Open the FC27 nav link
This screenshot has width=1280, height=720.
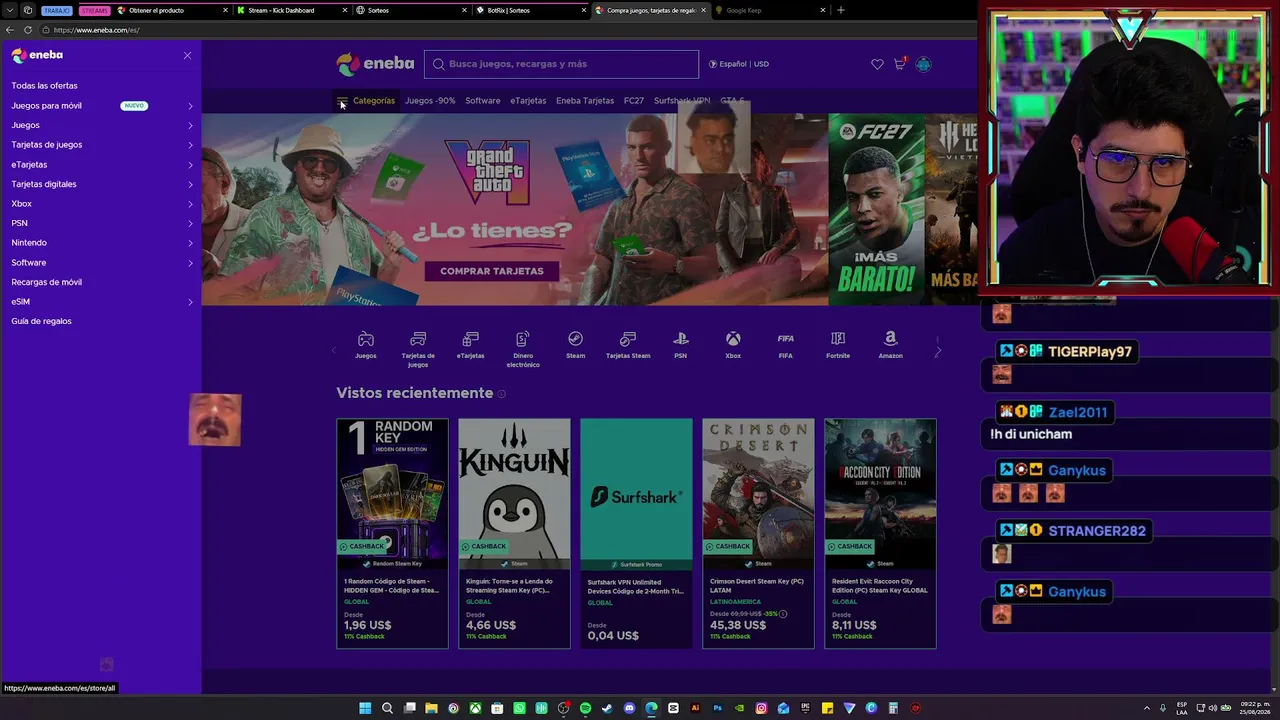coord(634,101)
